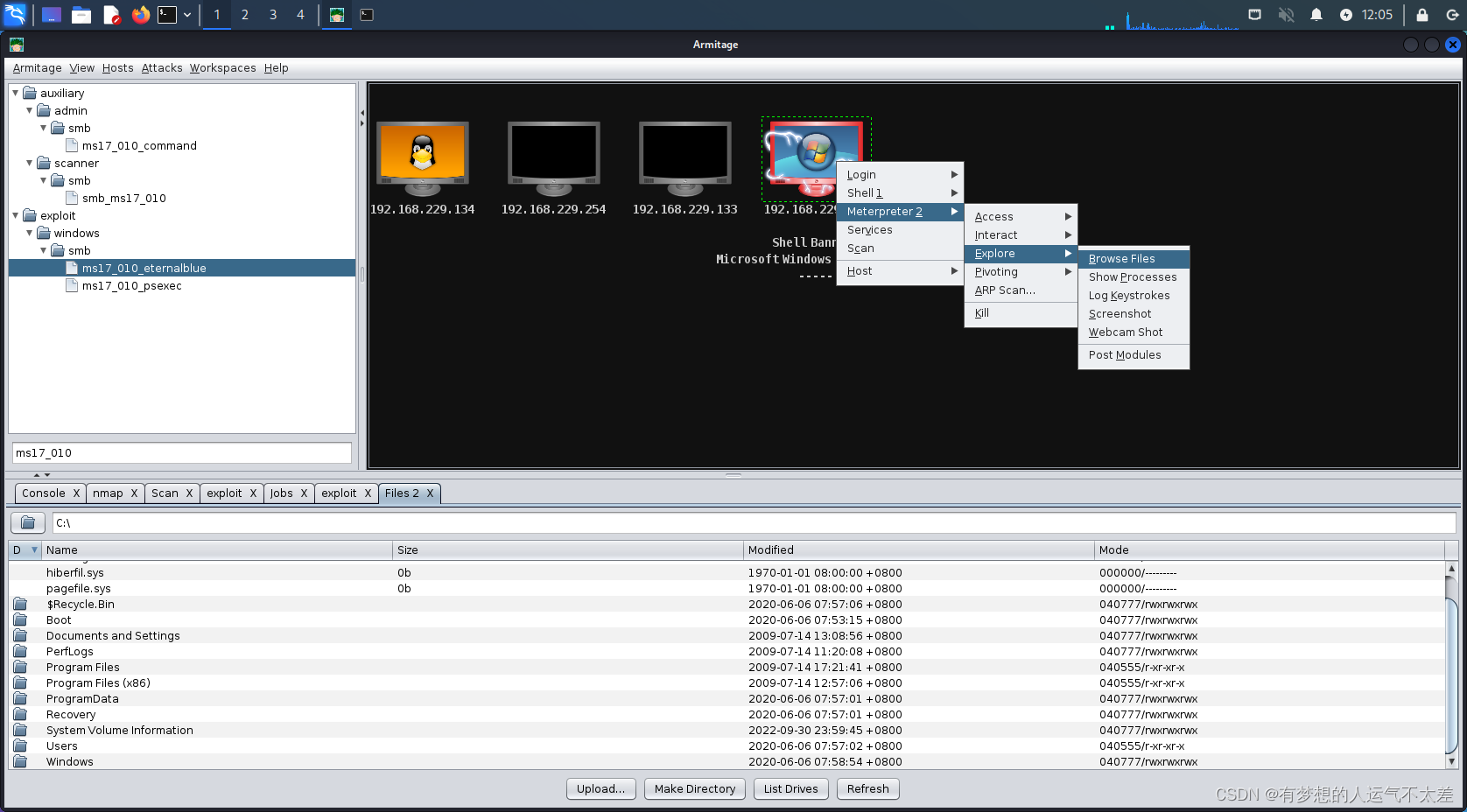This screenshot has width=1467, height=812.
Task: Click the lock screen icon
Action: (1422, 15)
